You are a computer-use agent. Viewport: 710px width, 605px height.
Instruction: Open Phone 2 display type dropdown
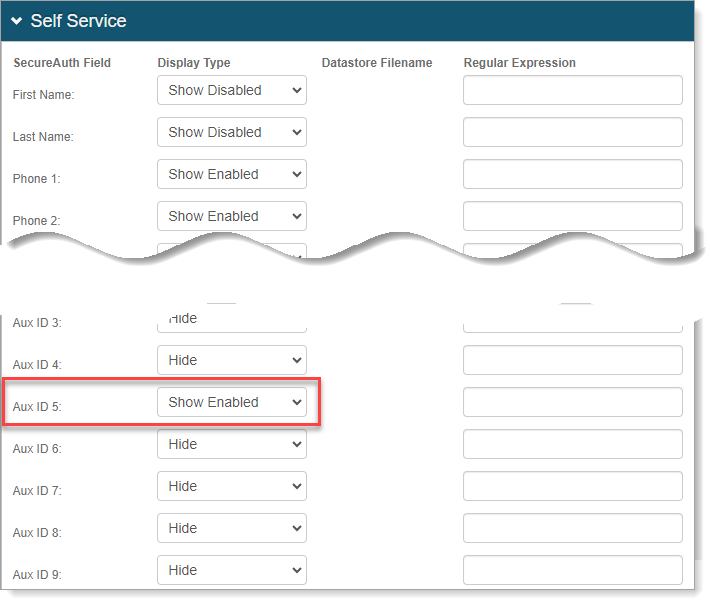pyautogui.click(x=232, y=216)
